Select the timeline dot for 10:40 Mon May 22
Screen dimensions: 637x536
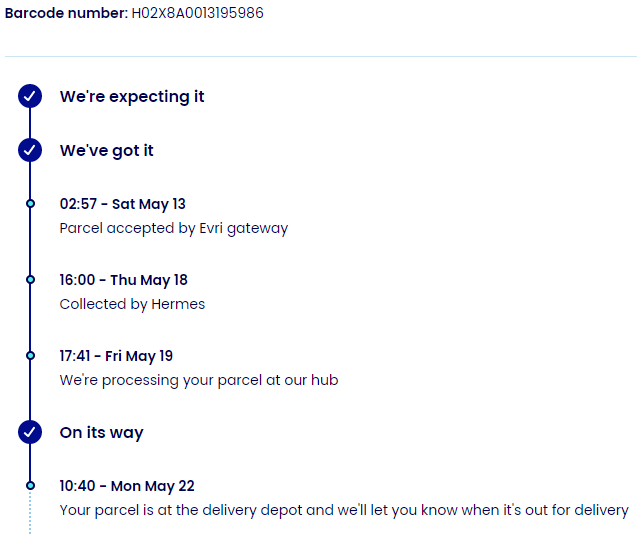point(30,486)
